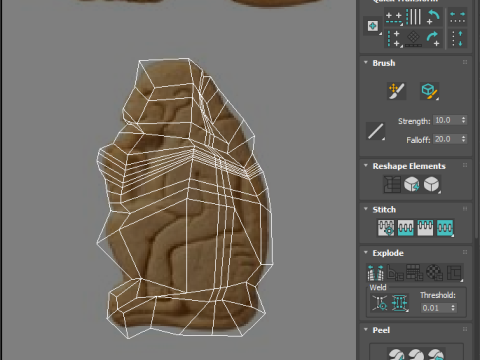Collapse the Reshape Elements rollout
480x360 pixels.
[x=366, y=166]
